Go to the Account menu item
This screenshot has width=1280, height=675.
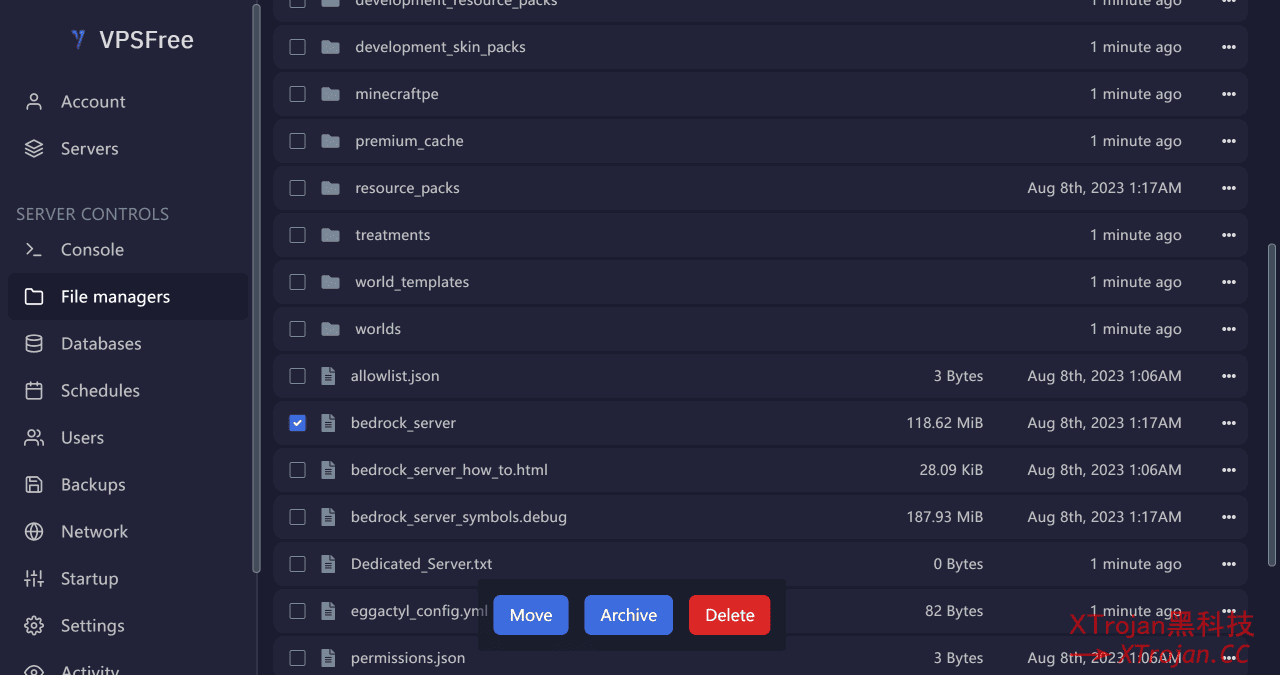[x=93, y=102]
